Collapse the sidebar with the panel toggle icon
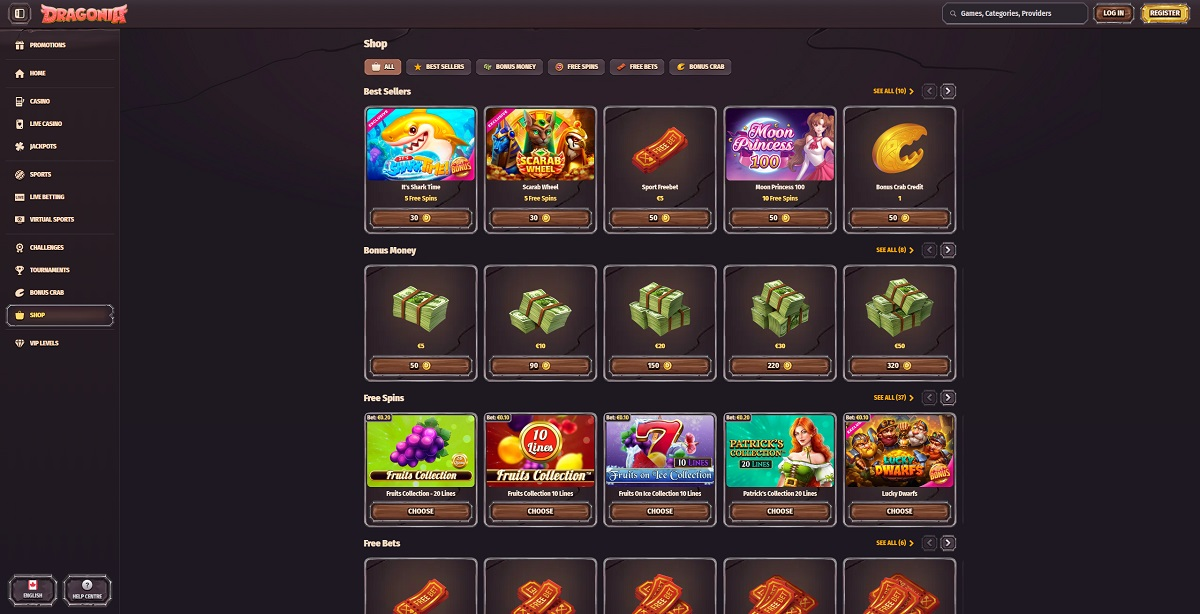The image size is (1200, 614). [20, 13]
